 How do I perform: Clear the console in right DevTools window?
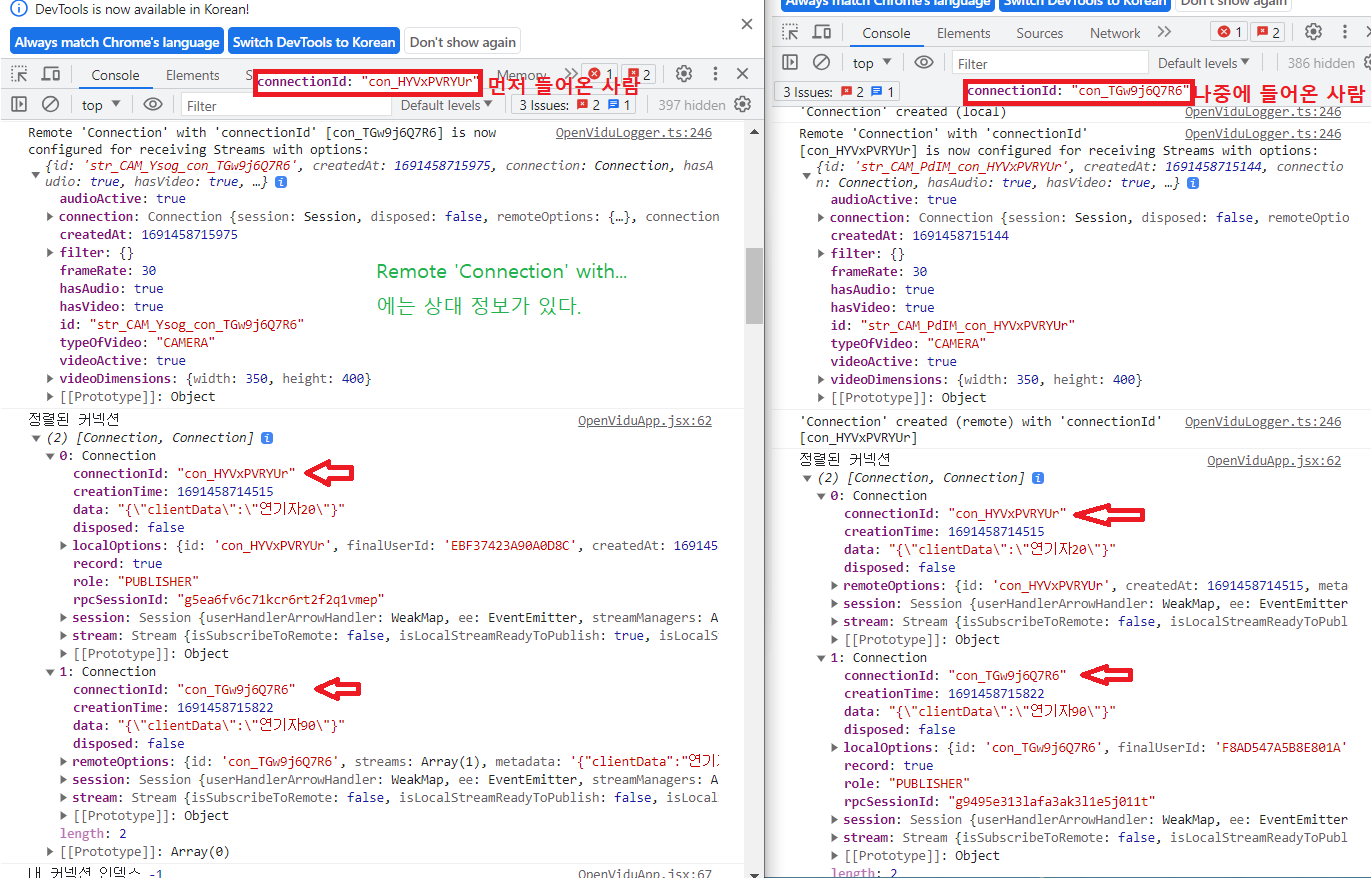pos(822,62)
